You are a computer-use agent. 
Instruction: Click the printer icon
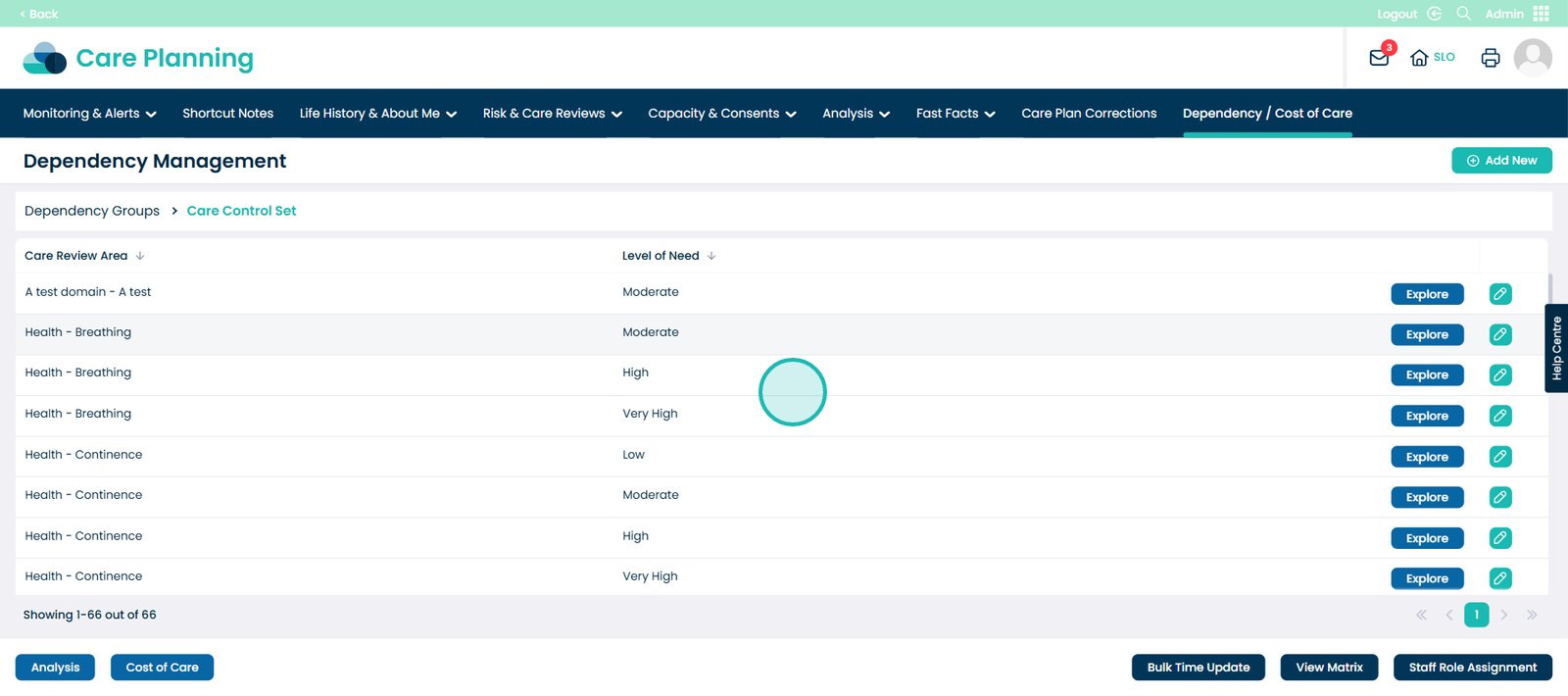(1490, 58)
